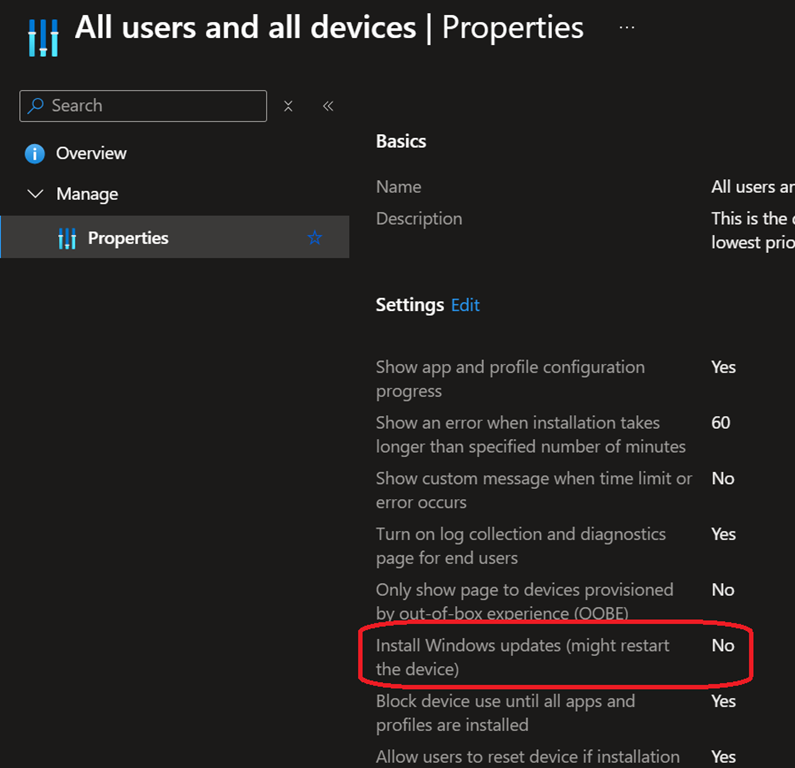Viewport: 795px width, 768px height.
Task: Collapse the sidebar with double chevron icon
Action: (327, 106)
